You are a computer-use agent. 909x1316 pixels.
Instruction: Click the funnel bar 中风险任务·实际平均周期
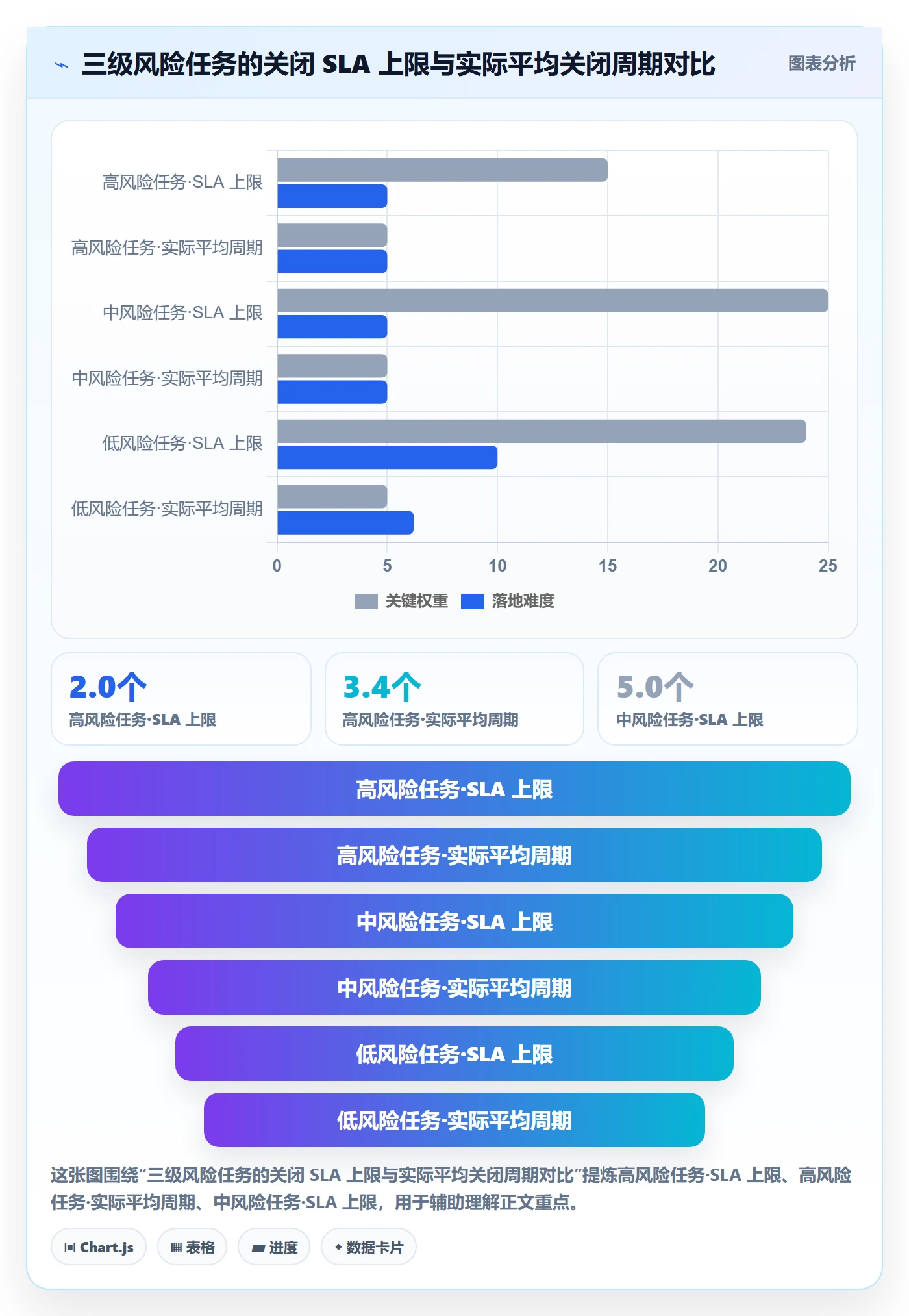[454, 987]
